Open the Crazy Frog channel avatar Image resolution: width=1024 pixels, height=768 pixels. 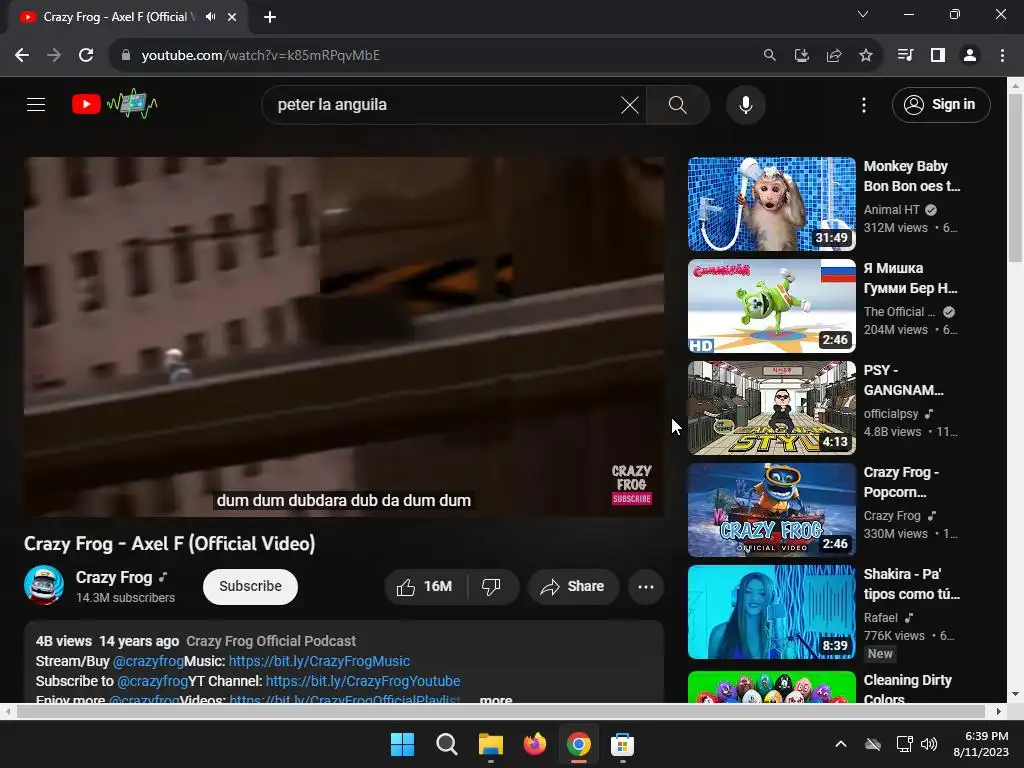point(44,585)
